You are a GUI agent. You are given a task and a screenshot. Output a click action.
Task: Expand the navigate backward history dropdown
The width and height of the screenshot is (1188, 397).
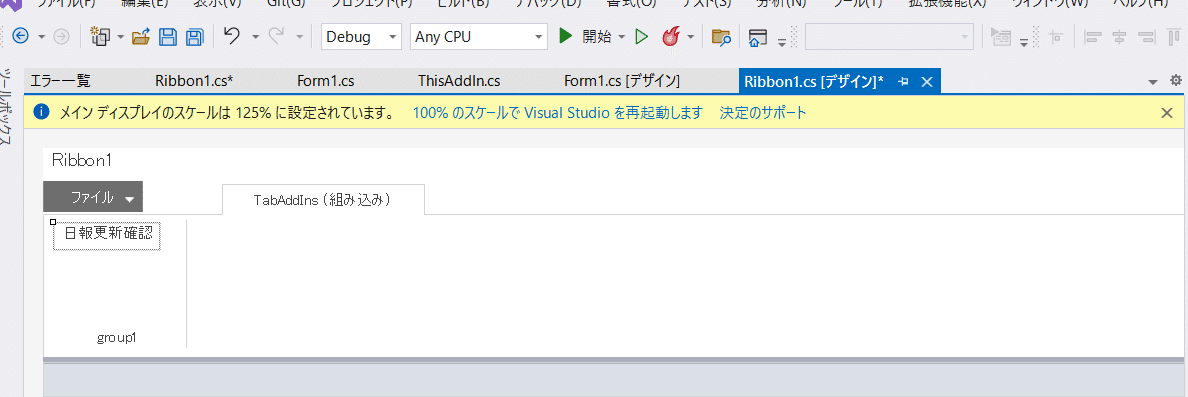(x=41, y=36)
